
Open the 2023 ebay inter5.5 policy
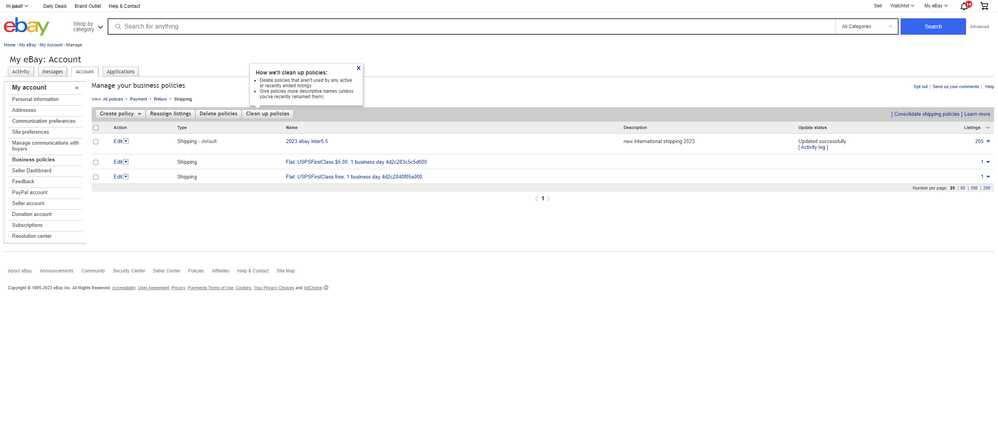pyautogui.click(x=307, y=141)
